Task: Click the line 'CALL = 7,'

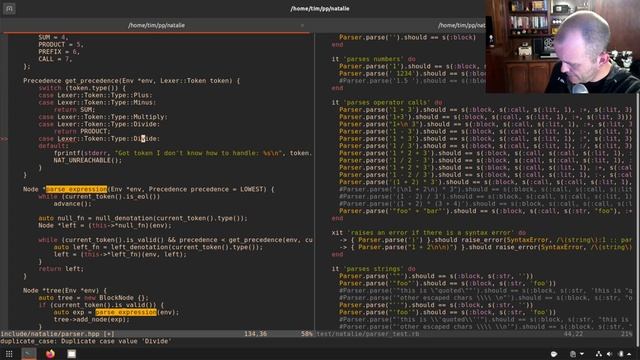Action: 55,59
